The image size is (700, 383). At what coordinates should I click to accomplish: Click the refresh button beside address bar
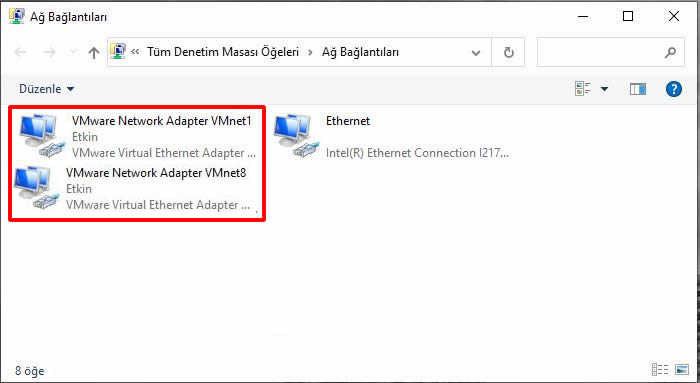pyautogui.click(x=508, y=52)
